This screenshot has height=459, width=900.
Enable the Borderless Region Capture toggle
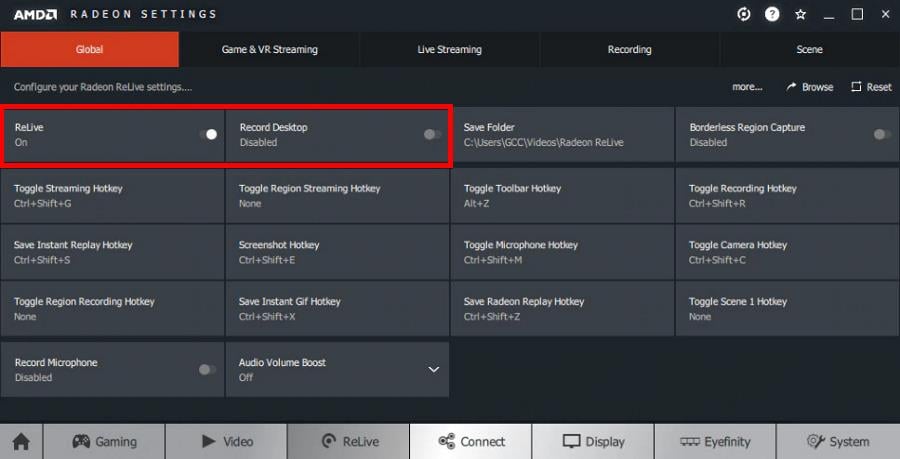click(x=881, y=134)
